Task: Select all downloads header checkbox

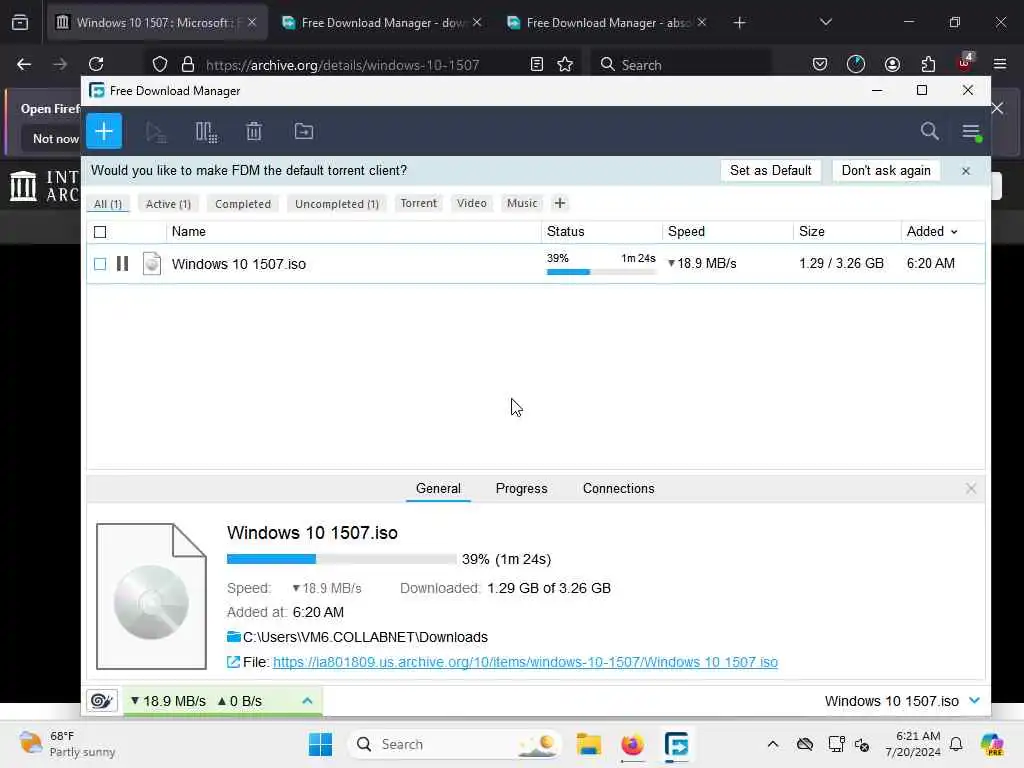Action: (100, 232)
